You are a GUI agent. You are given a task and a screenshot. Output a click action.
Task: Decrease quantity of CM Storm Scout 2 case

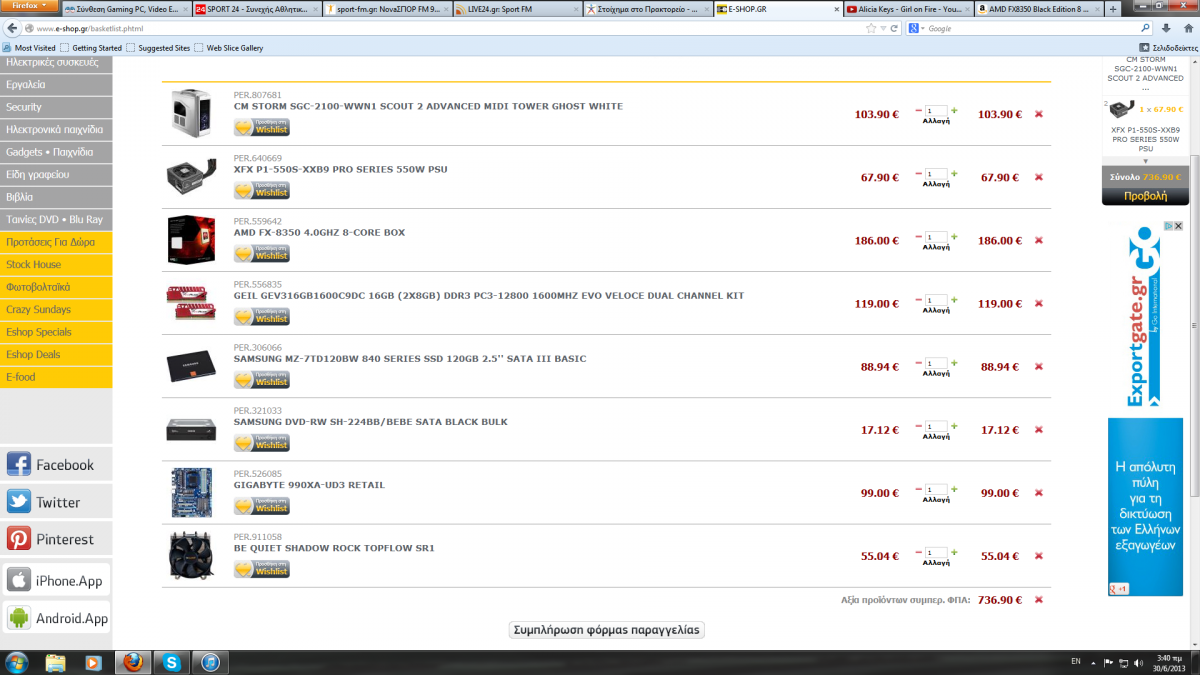coord(919,110)
